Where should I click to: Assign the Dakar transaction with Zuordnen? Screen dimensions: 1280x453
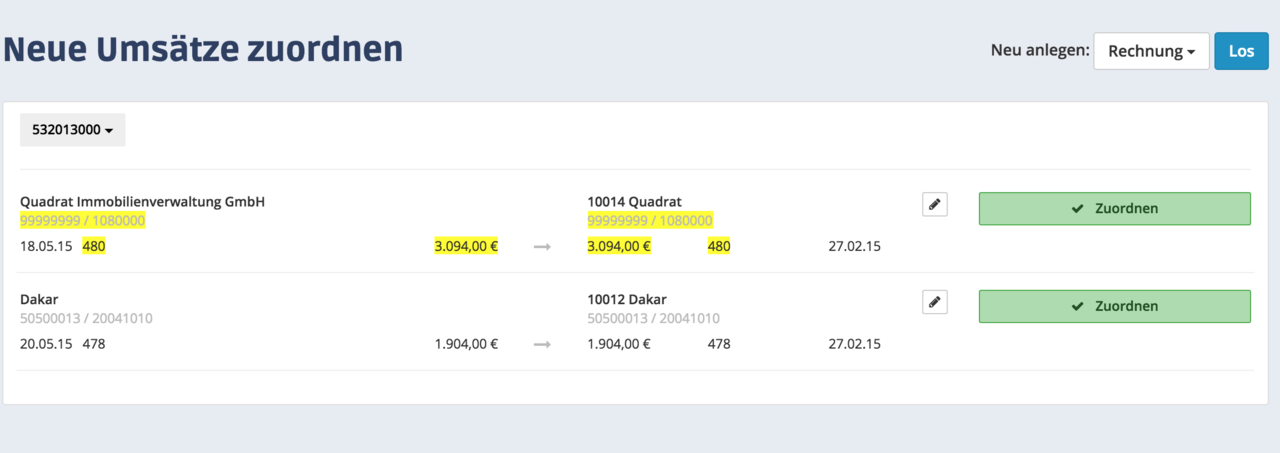pos(1114,306)
